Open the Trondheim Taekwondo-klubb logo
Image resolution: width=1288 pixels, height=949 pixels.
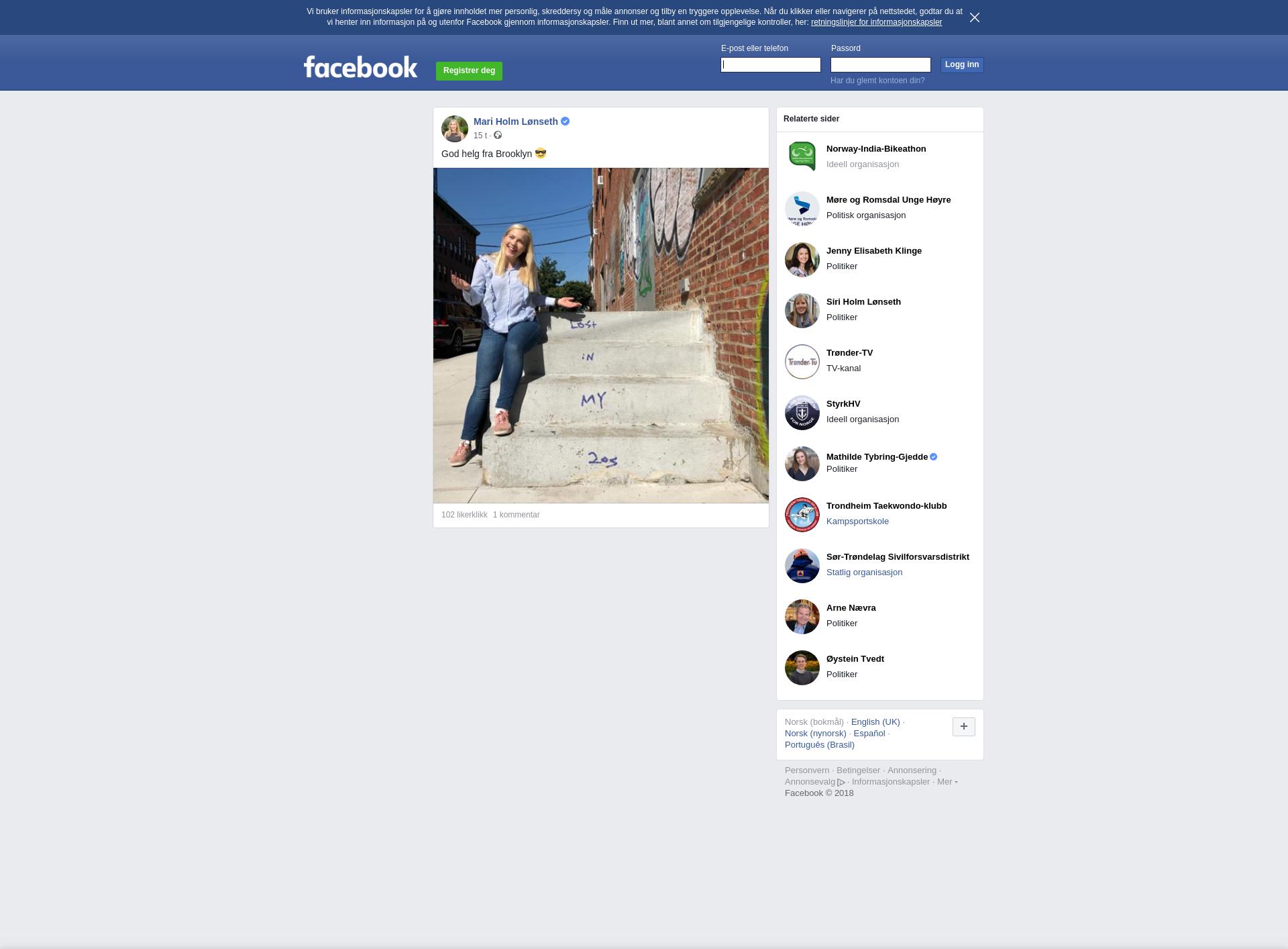pyautogui.click(x=802, y=515)
